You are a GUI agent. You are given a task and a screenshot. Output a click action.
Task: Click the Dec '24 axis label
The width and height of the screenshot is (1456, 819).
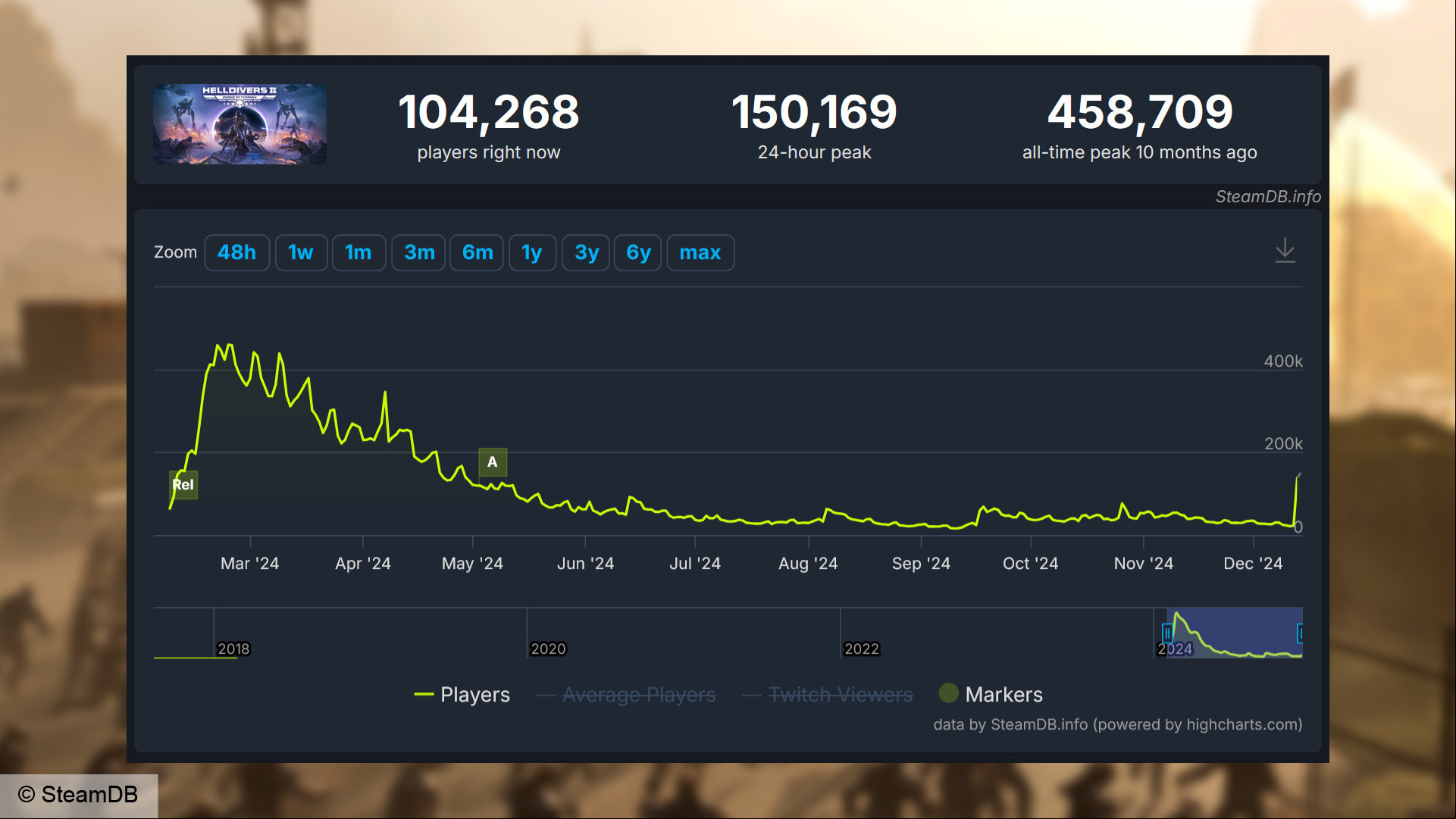coord(1253,564)
